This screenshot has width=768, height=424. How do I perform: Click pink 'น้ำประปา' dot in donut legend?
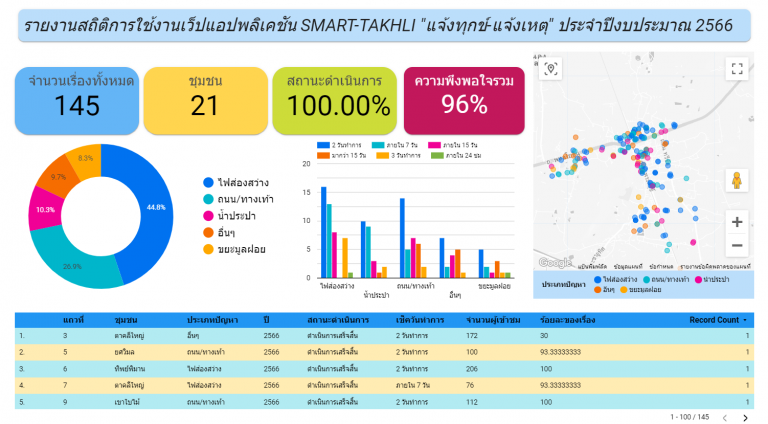(x=208, y=216)
